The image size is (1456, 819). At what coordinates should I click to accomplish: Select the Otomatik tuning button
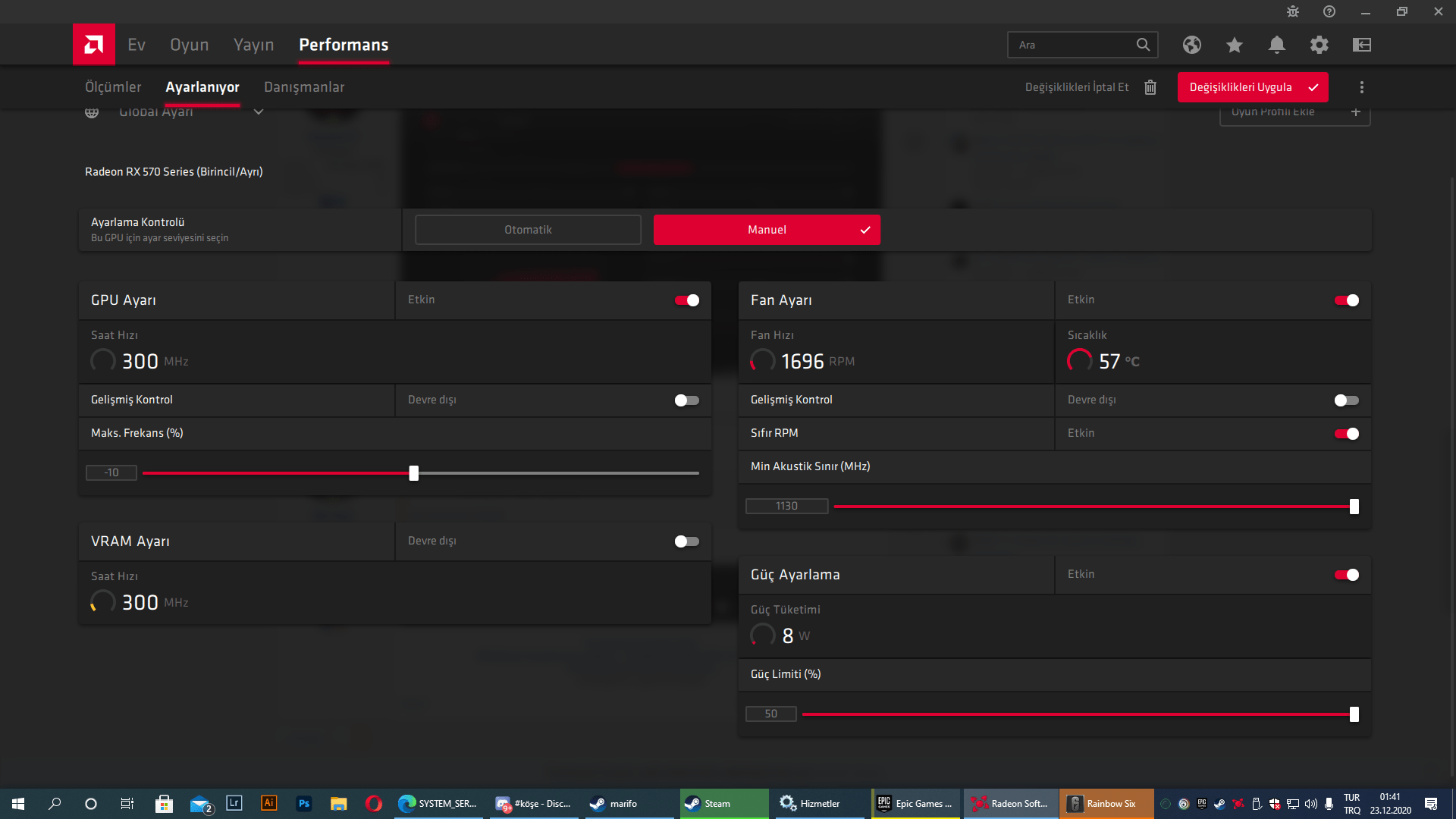pyautogui.click(x=528, y=230)
